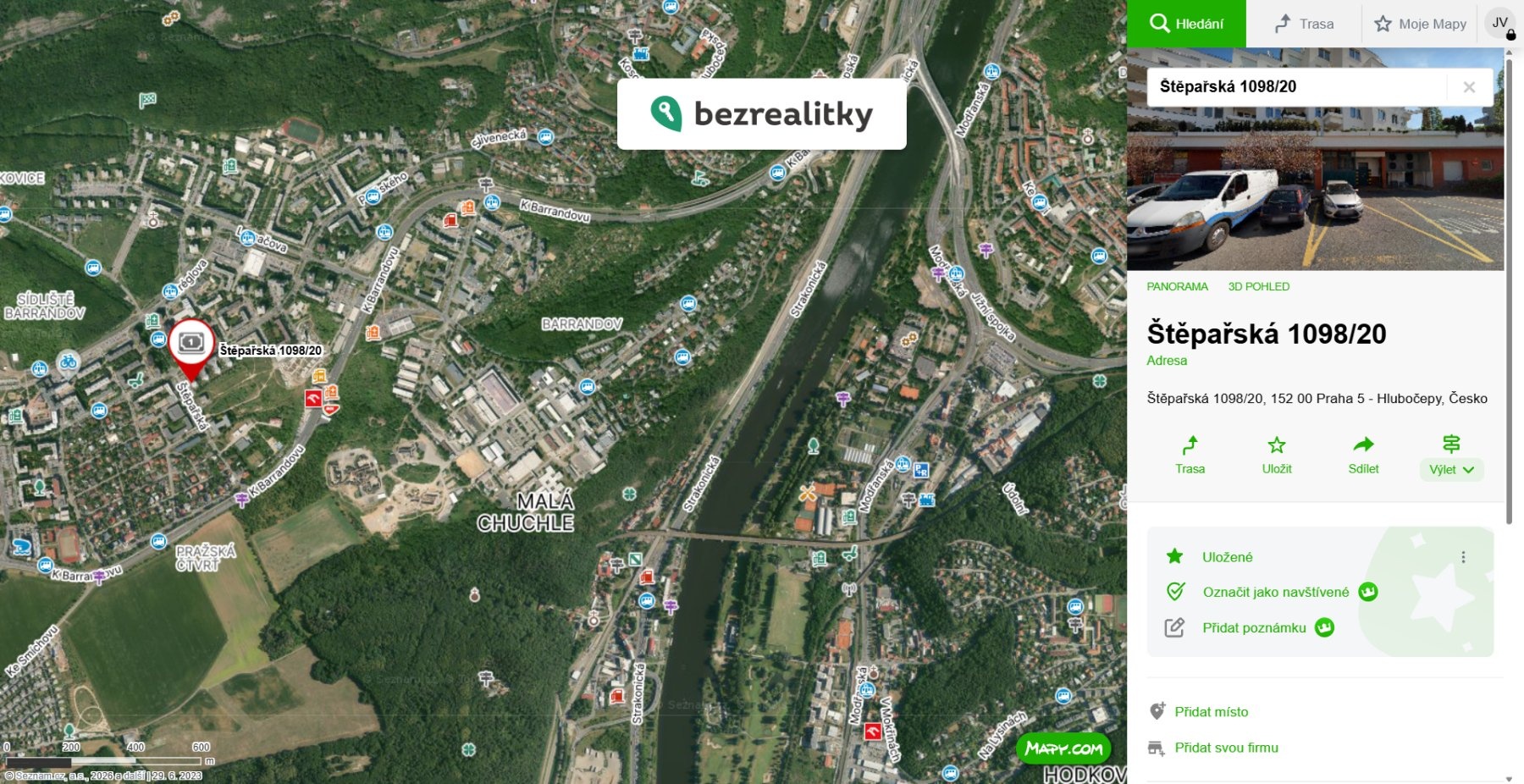
Task: Click the side panel vertical scrollbar
Action: tap(1509, 288)
